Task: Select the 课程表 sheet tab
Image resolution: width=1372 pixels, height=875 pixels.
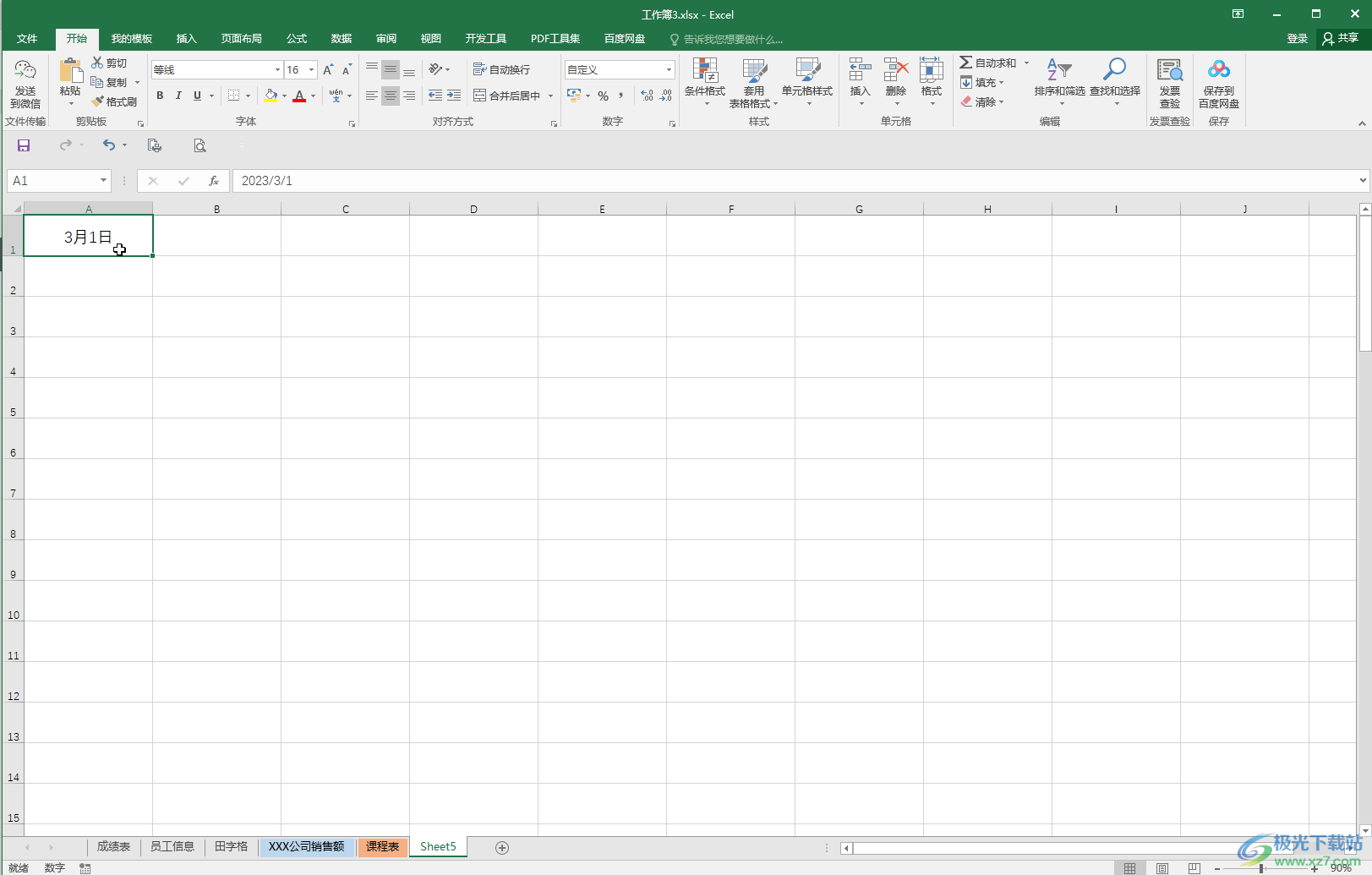Action: [x=383, y=846]
